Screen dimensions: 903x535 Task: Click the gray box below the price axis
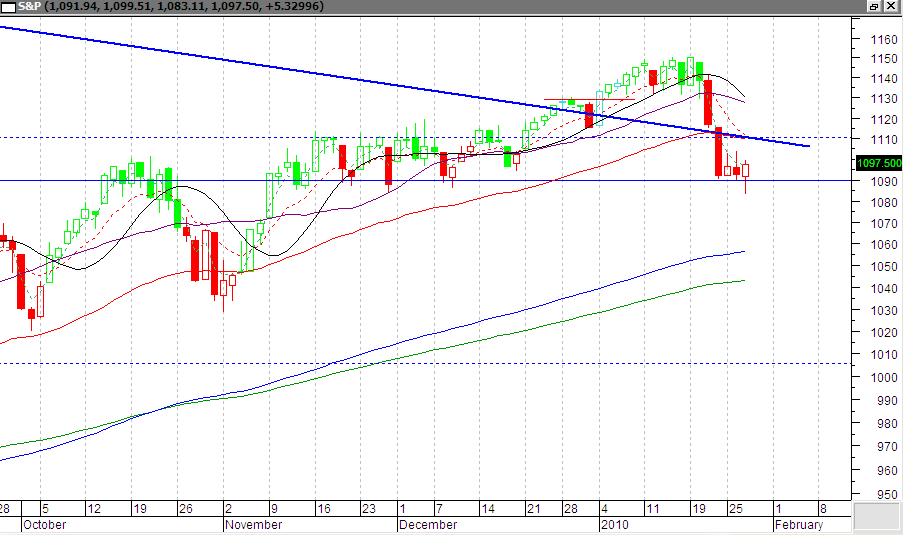pos(877,515)
